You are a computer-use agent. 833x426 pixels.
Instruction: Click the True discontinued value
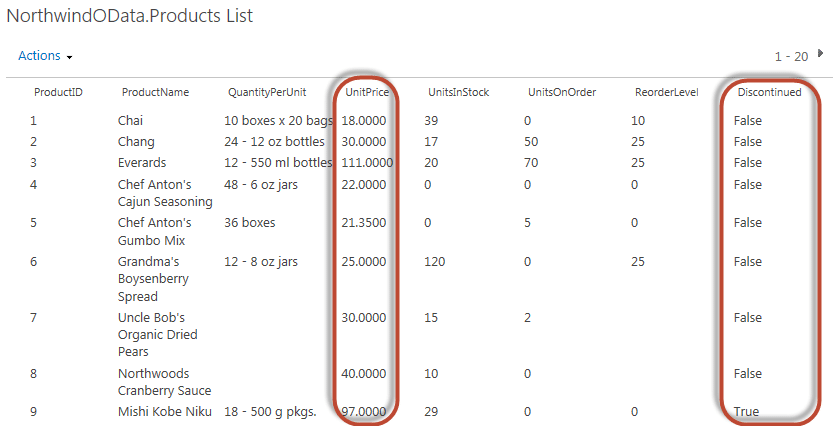(746, 412)
